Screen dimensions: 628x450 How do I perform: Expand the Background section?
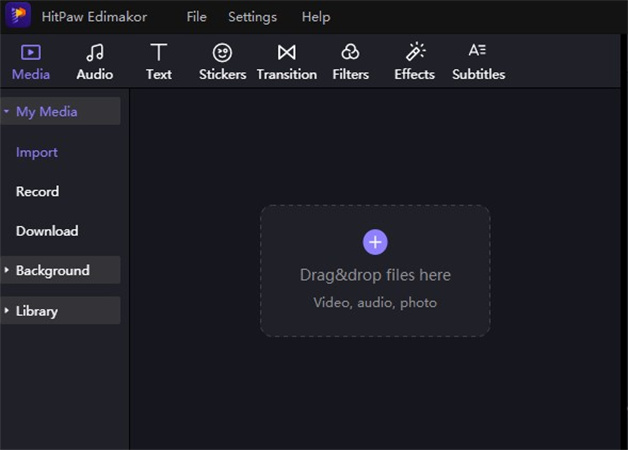(52, 270)
